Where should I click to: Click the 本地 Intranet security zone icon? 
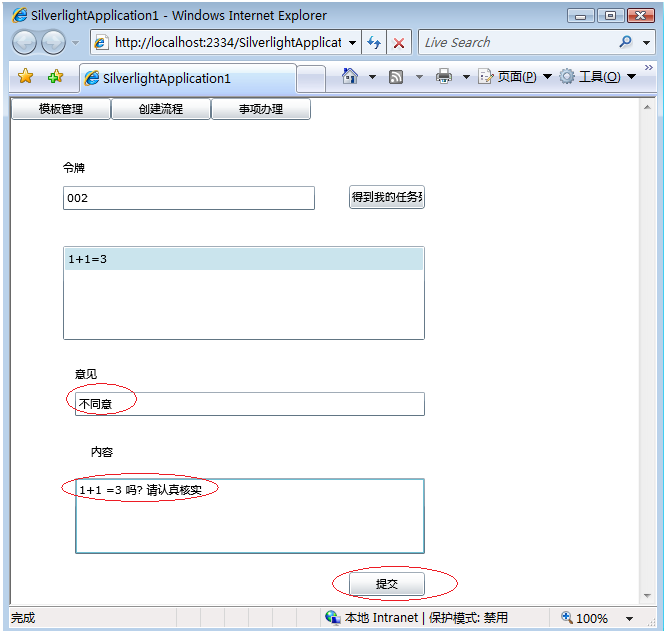pyautogui.click(x=333, y=617)
